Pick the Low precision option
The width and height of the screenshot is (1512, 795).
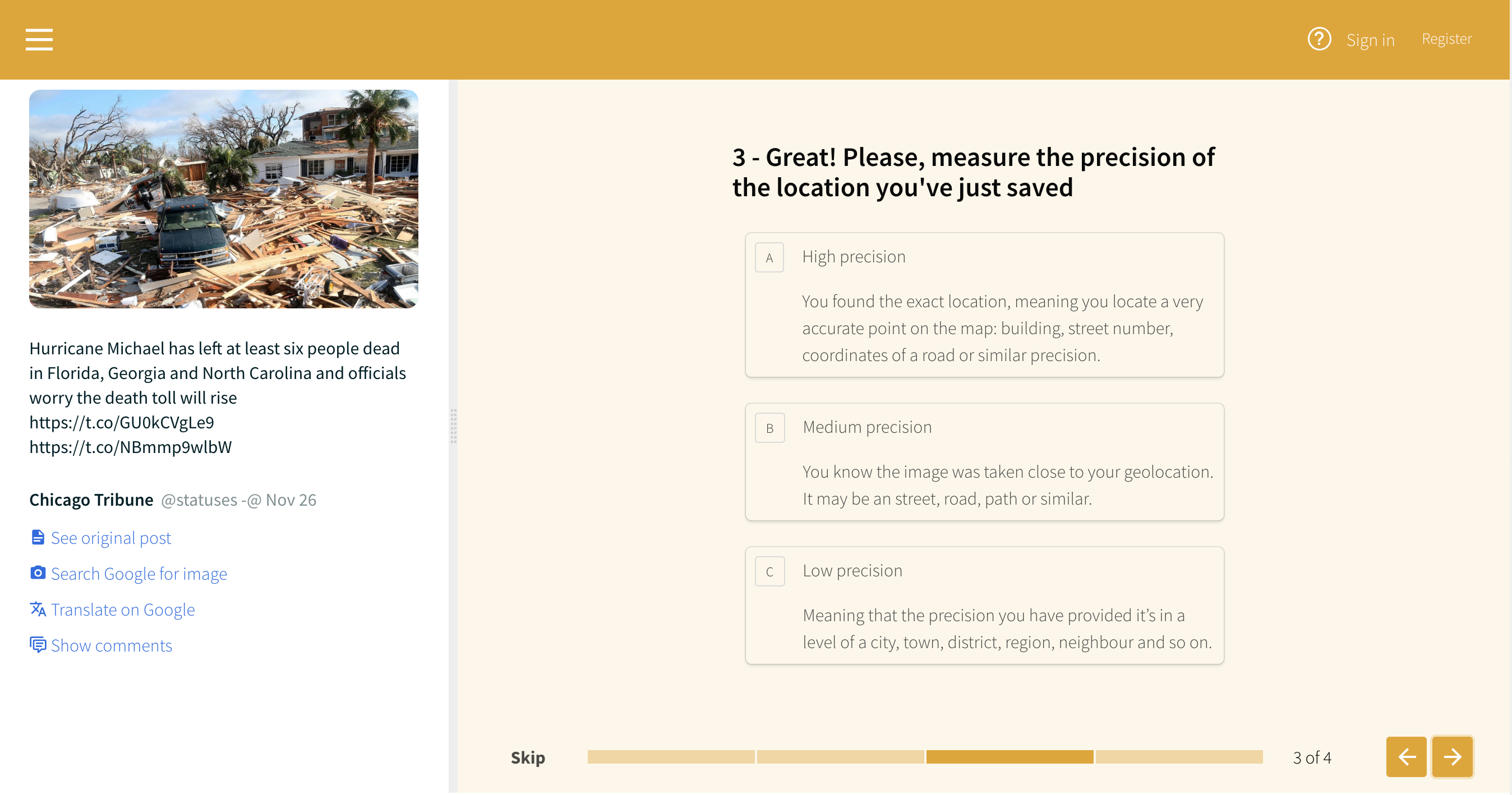pyautogui.click(x=984, y=606)
